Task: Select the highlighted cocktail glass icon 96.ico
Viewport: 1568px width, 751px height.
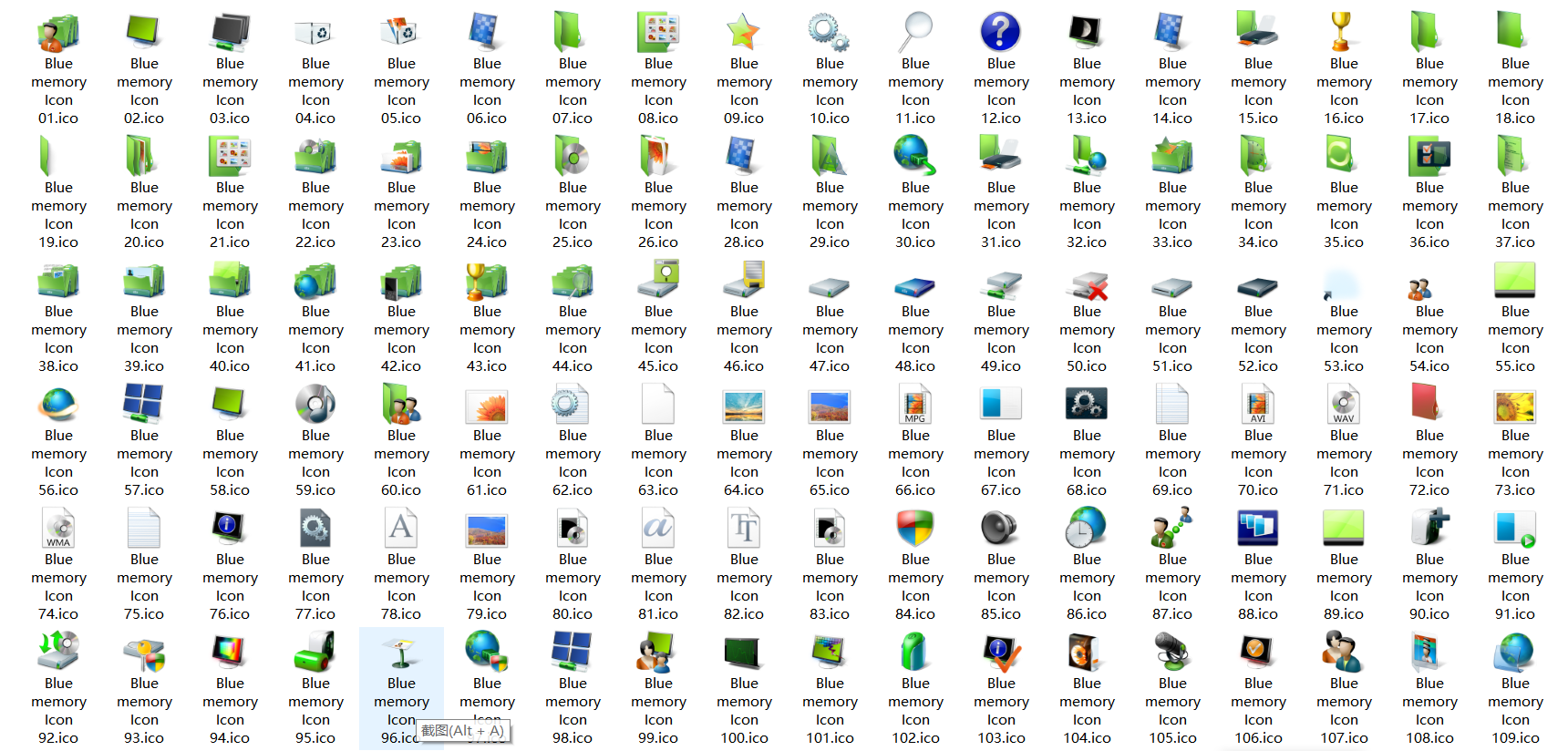Action: (401, 653)
